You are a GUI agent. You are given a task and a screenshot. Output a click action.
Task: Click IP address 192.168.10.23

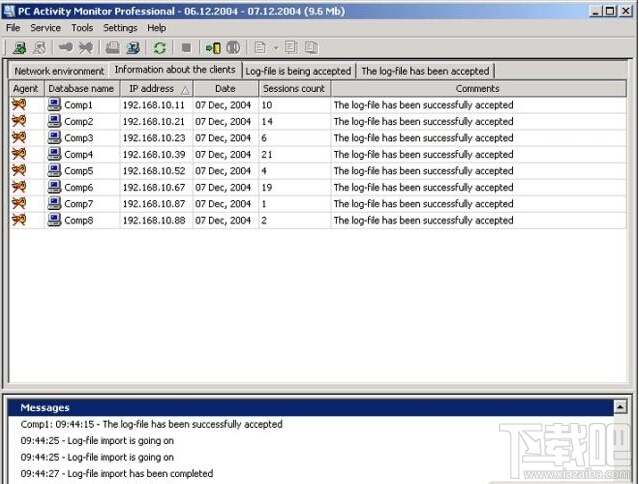(154, 138)
